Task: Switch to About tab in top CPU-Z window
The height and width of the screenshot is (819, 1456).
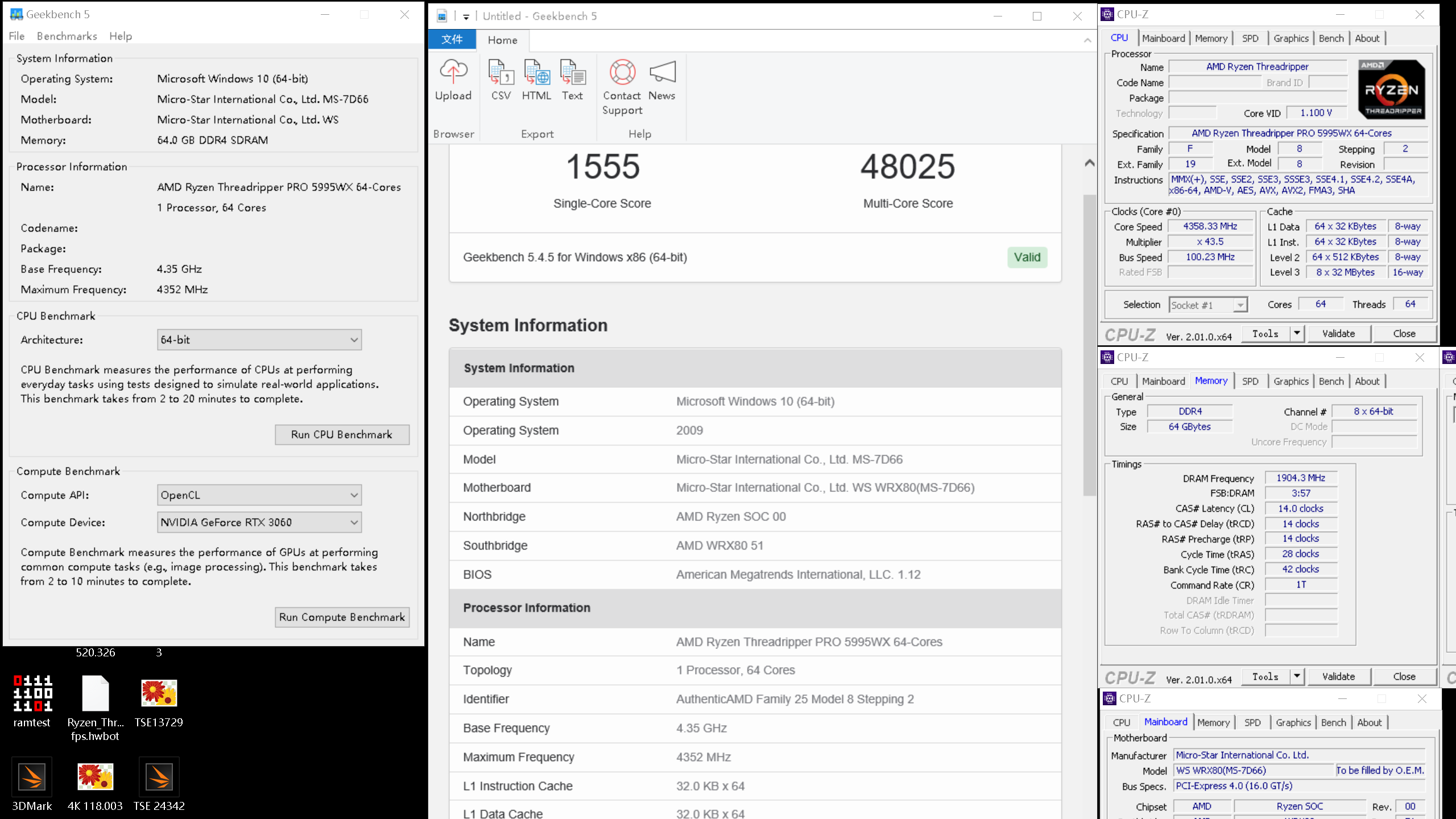Action: click(1367, 39)
